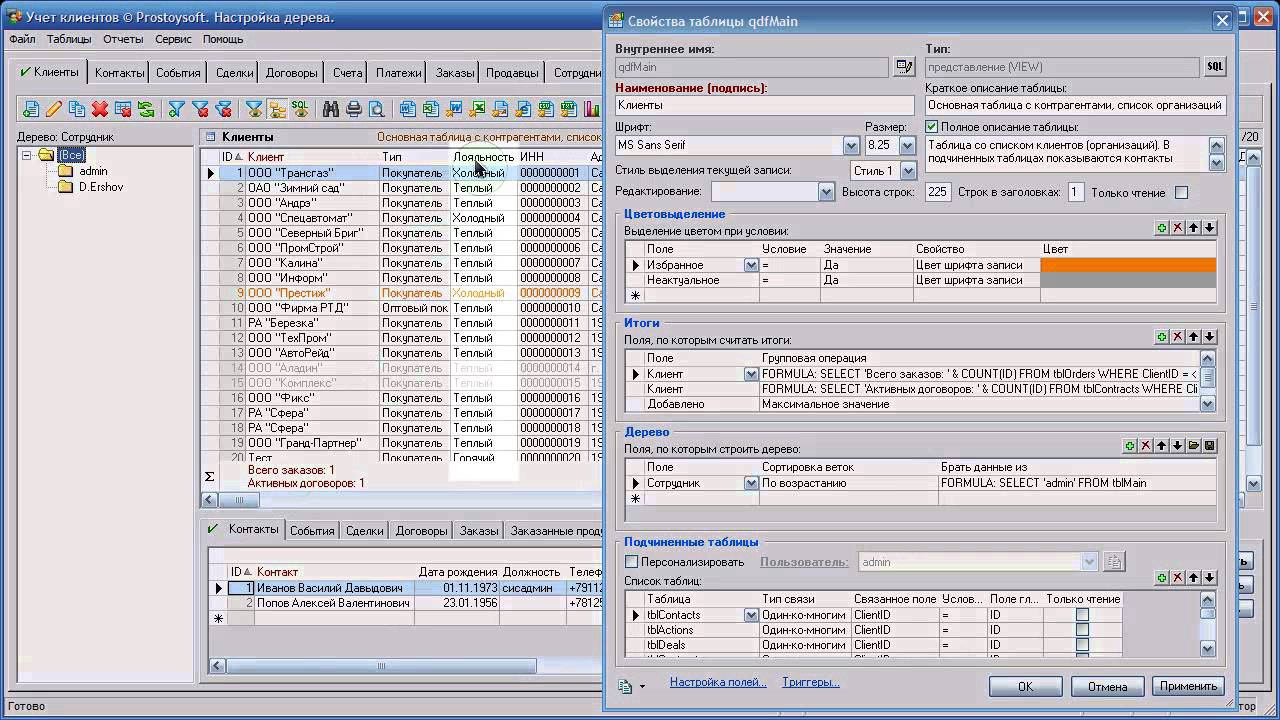1280x720 pixels.
Task: Open the Шрифт font dropdown
Action: tap(851, 146)
